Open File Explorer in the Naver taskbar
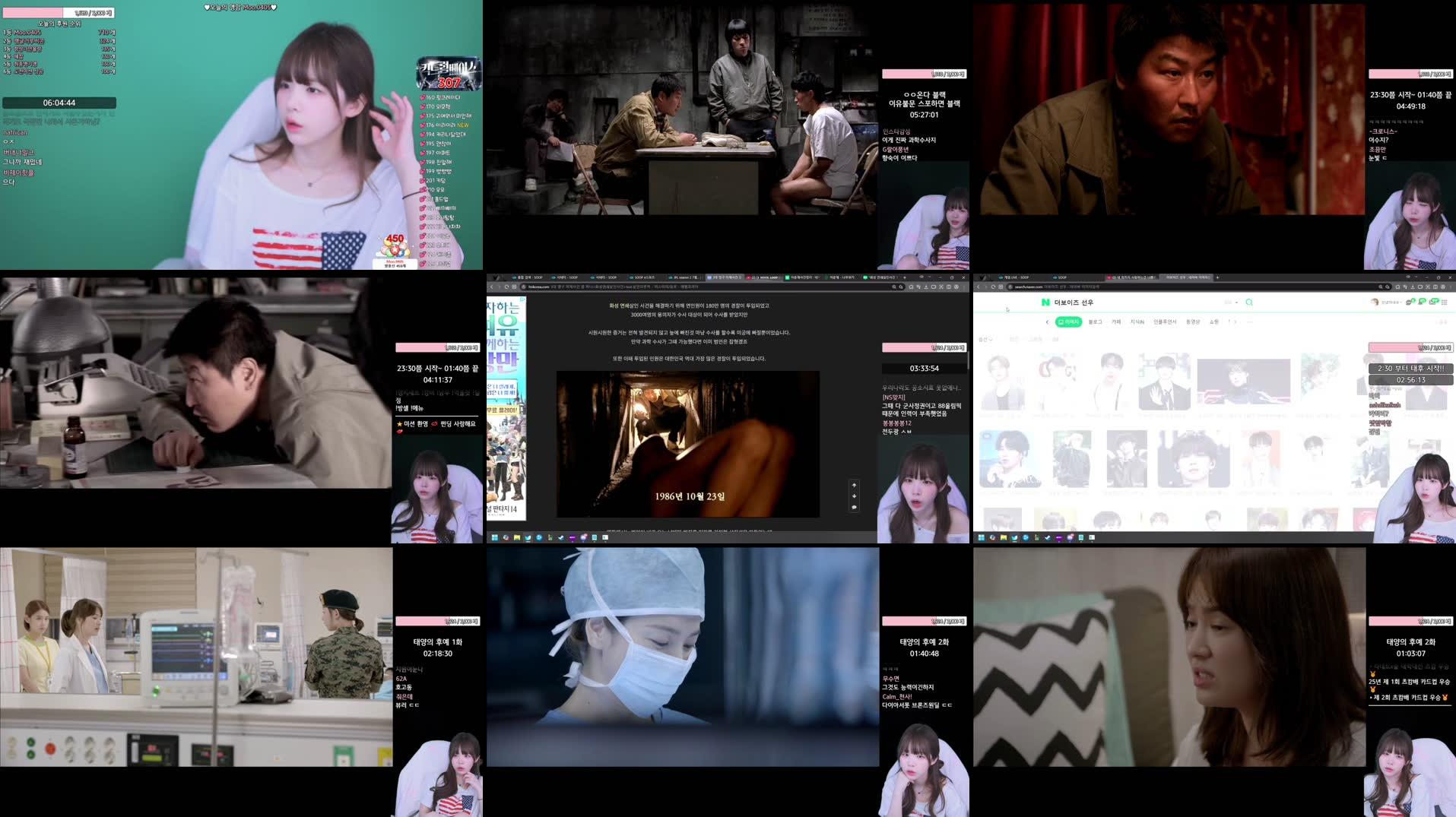 click(x=1004, y=537)
